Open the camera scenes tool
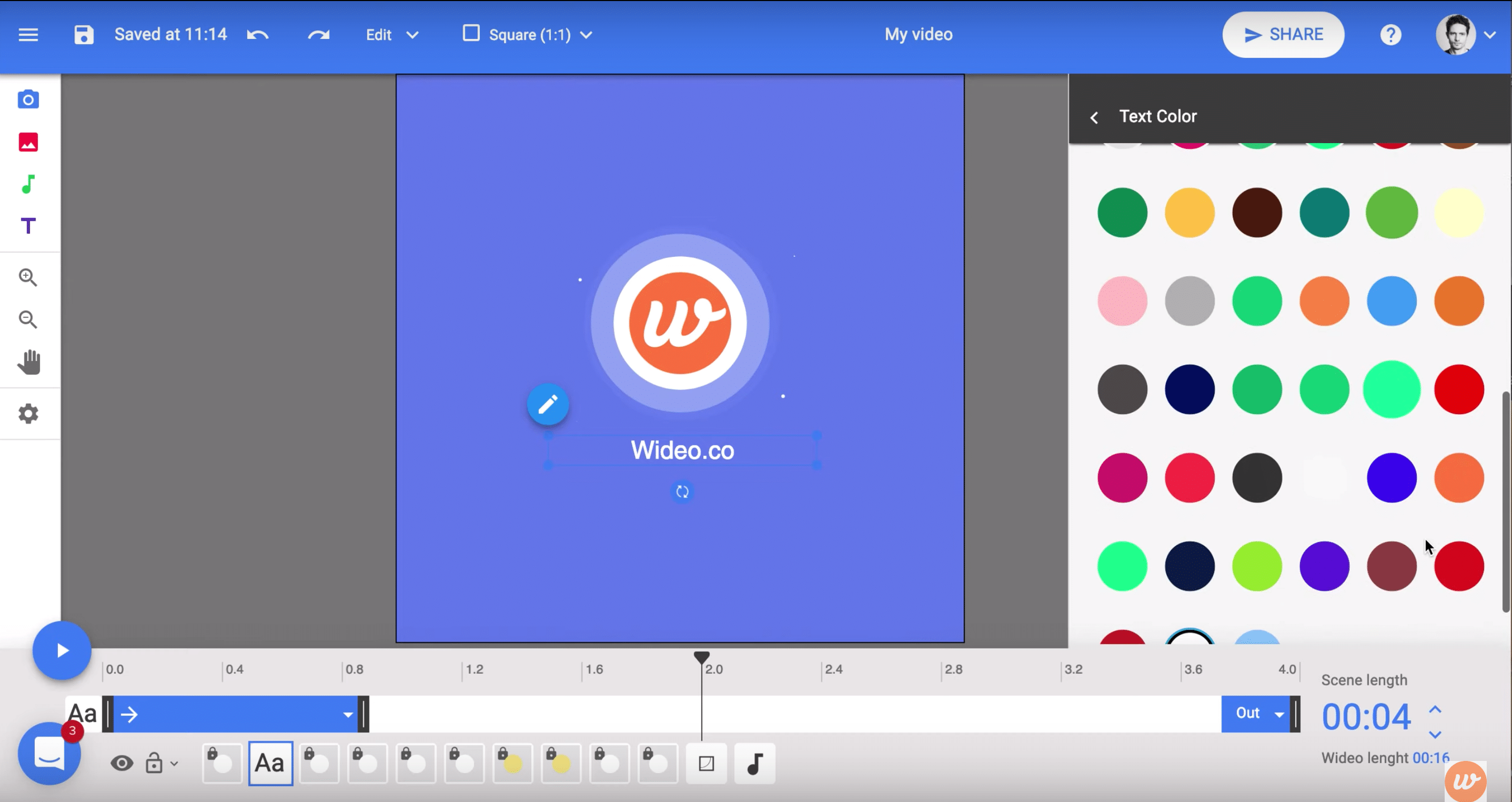Viewport: 1512px width, 802px height. 28,99
